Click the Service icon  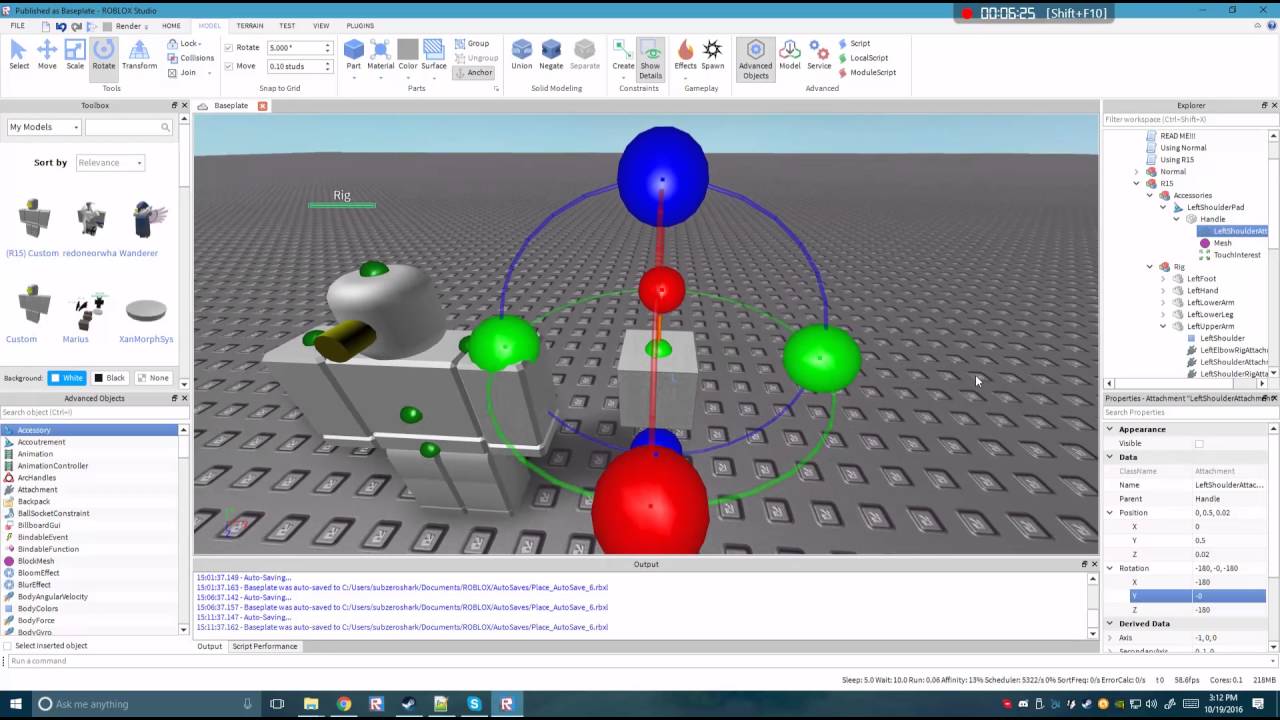tap(819, 55)
